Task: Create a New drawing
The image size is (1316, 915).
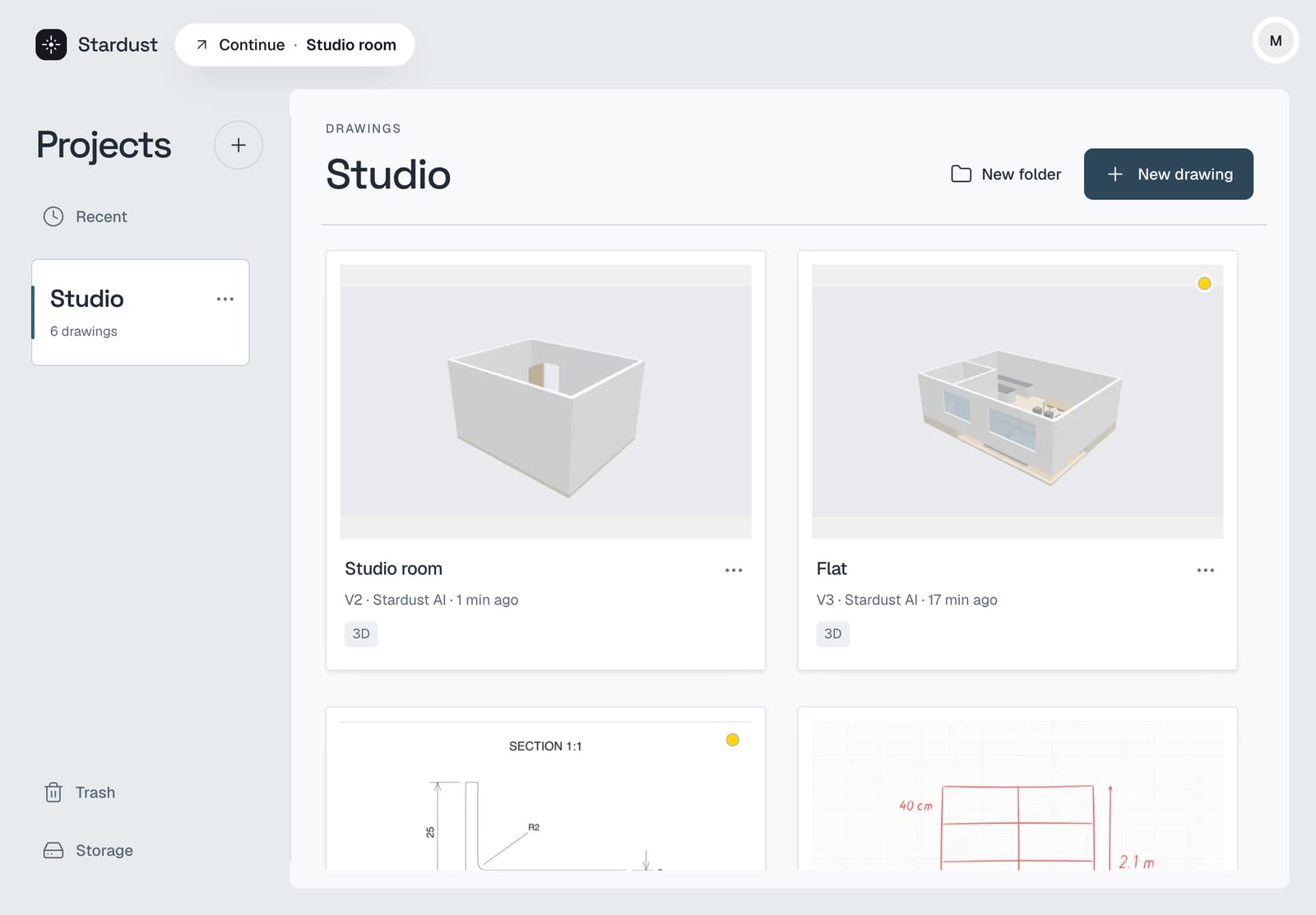Action: click(1168, 174)
